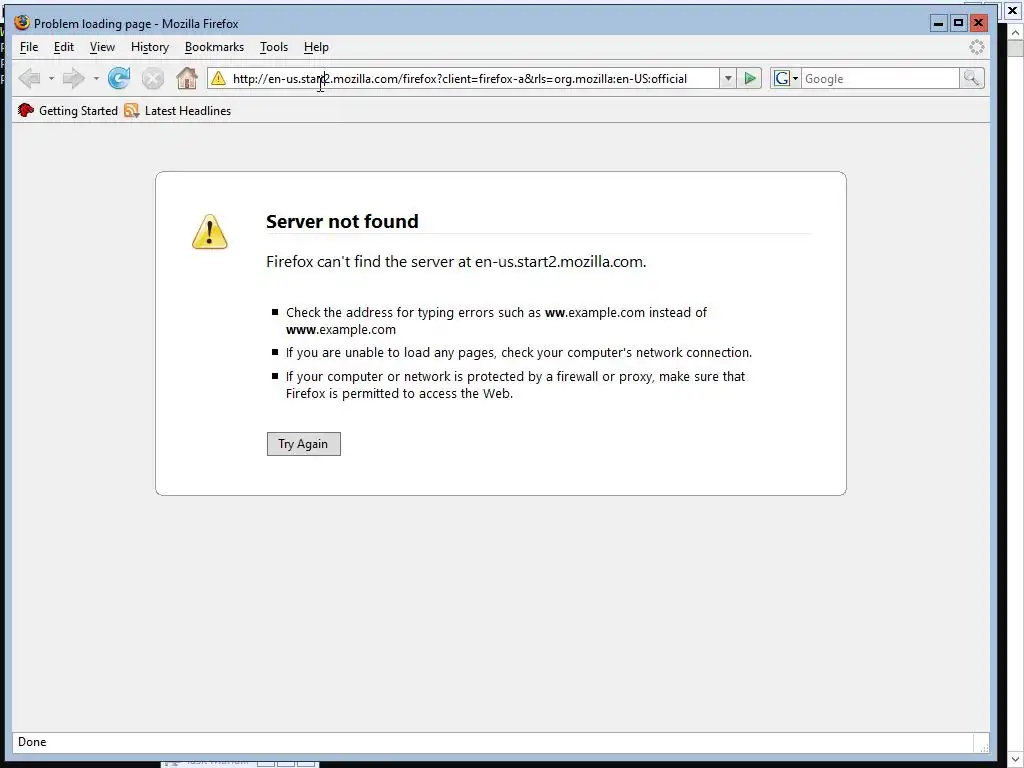Viewport: 1024px width, 768px height.
Task: Click the activity throbber icon
Action: pyautogui.click(x=976, y=47)
